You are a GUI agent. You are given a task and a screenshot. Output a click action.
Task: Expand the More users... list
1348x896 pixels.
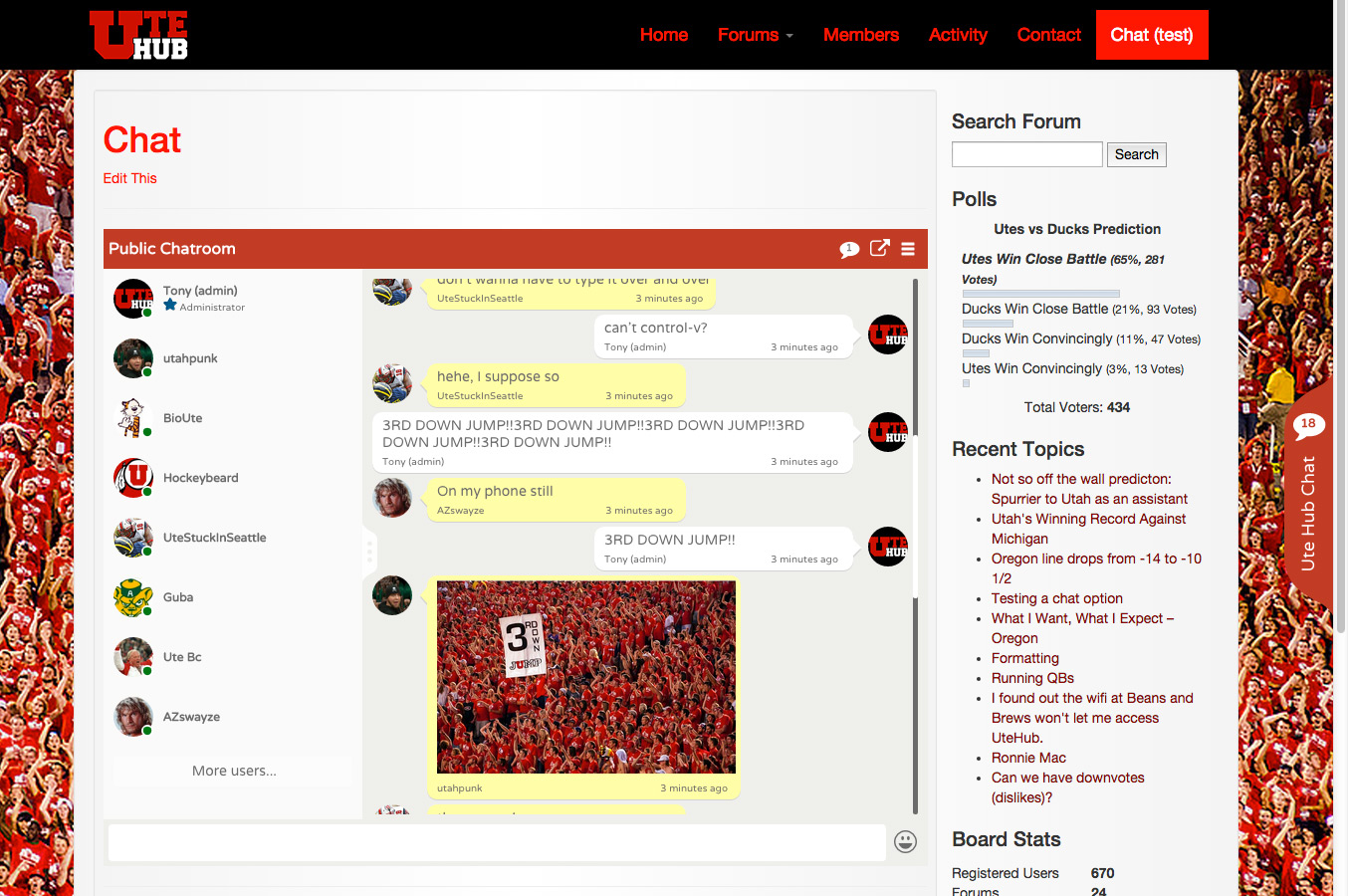pos(234,771)
